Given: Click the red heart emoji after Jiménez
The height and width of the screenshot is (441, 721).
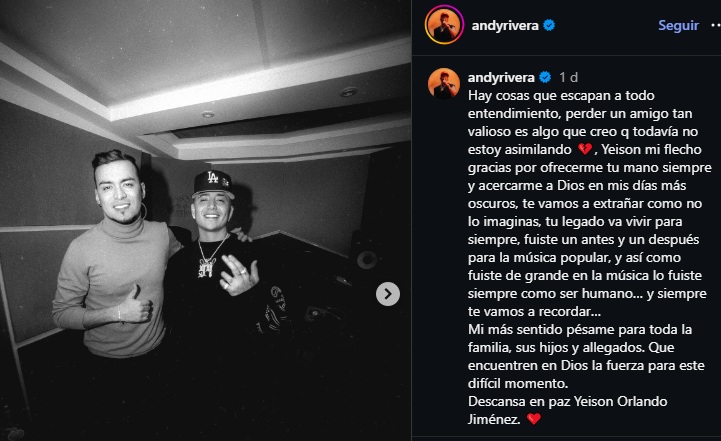Looking at the screenshot, I should [x=534, y=419].
